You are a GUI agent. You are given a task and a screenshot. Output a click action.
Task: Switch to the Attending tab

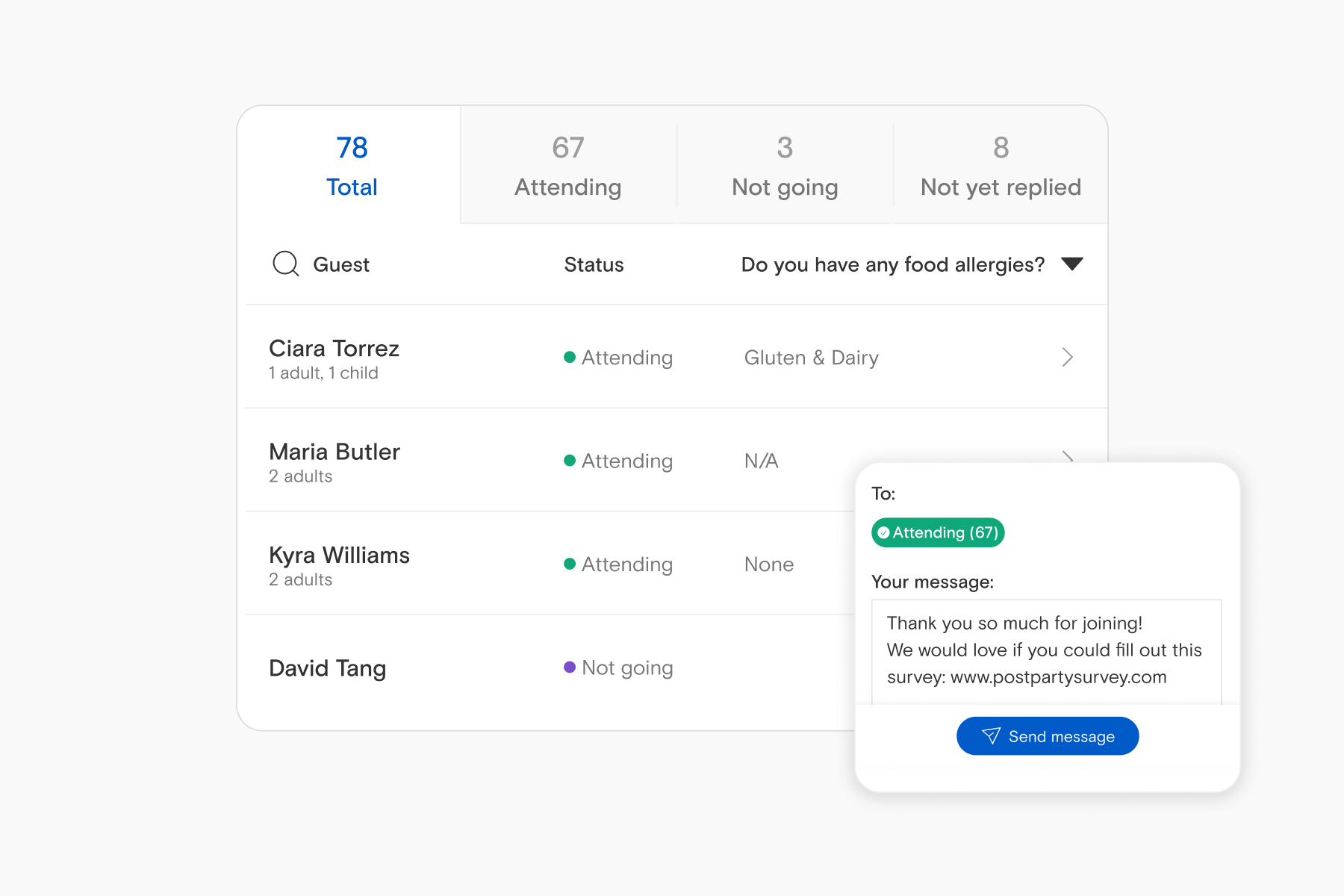[x=568, y=166]
